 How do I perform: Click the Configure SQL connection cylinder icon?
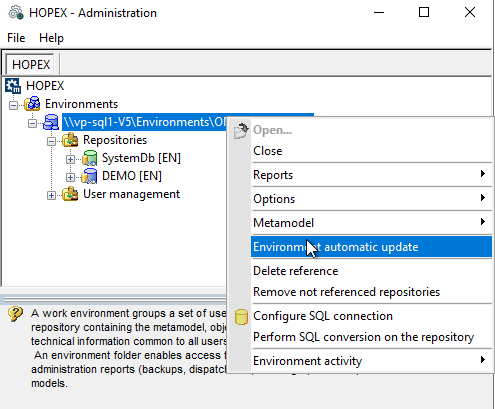241,317
